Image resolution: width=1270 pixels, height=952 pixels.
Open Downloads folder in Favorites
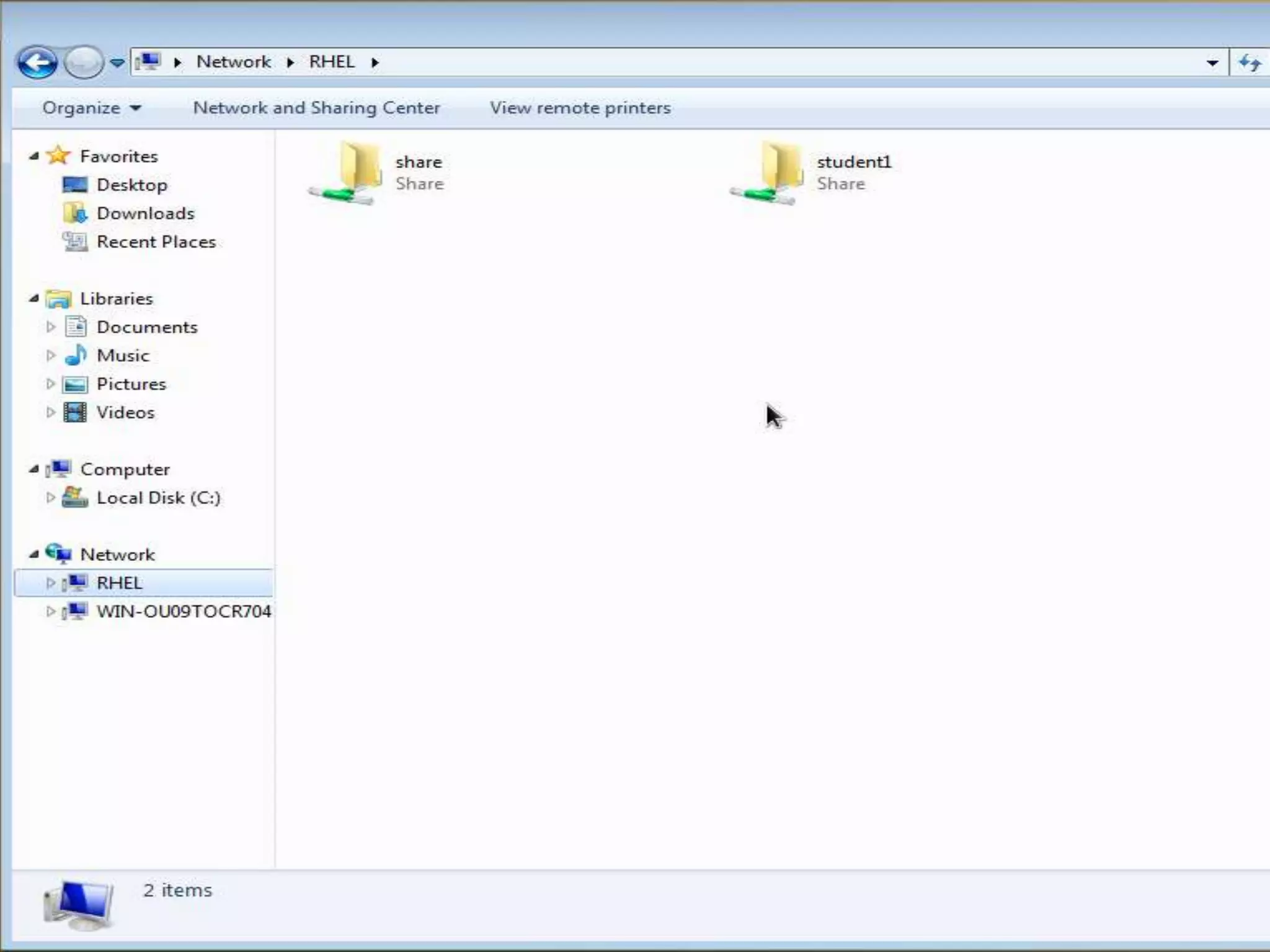tap(145, 213)
